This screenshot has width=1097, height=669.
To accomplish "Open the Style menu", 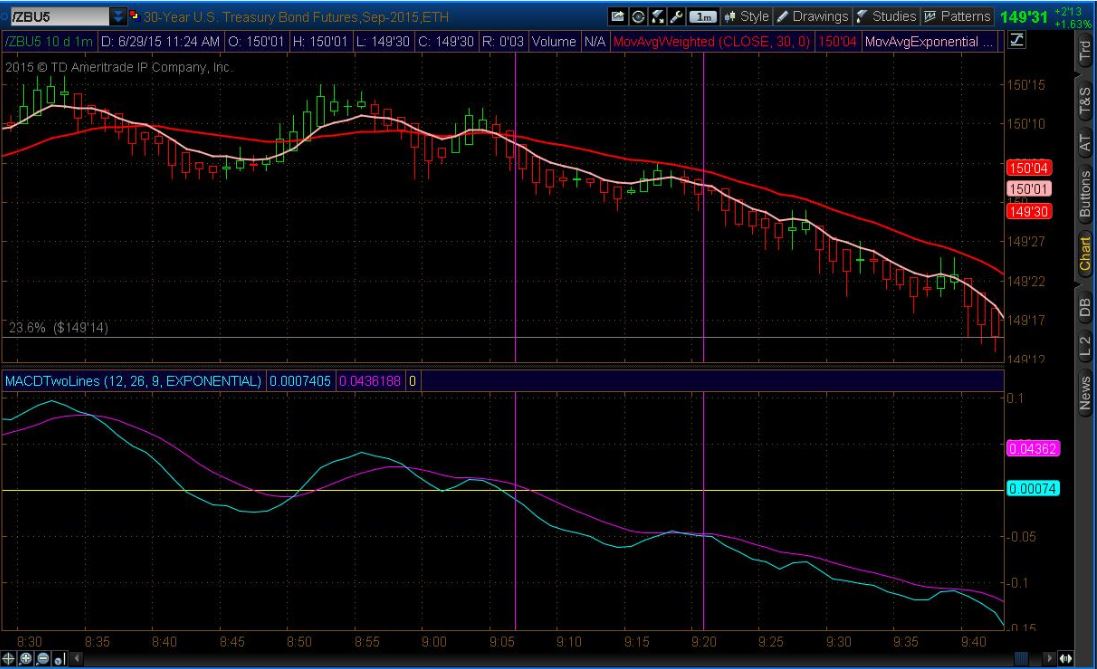I will 746,16.
